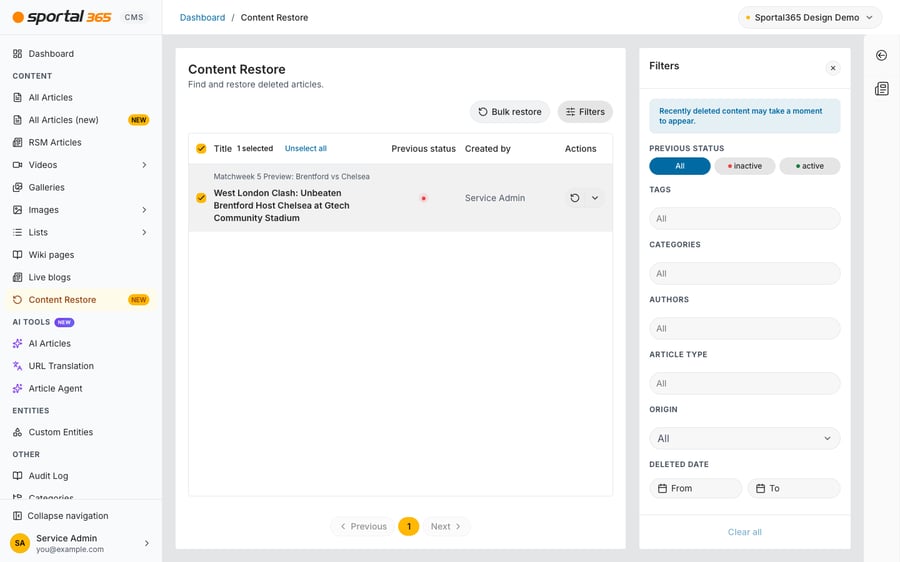The image size is (900, 562).
Task: Pick a Deleted Date To value
Action: (794, 489)
